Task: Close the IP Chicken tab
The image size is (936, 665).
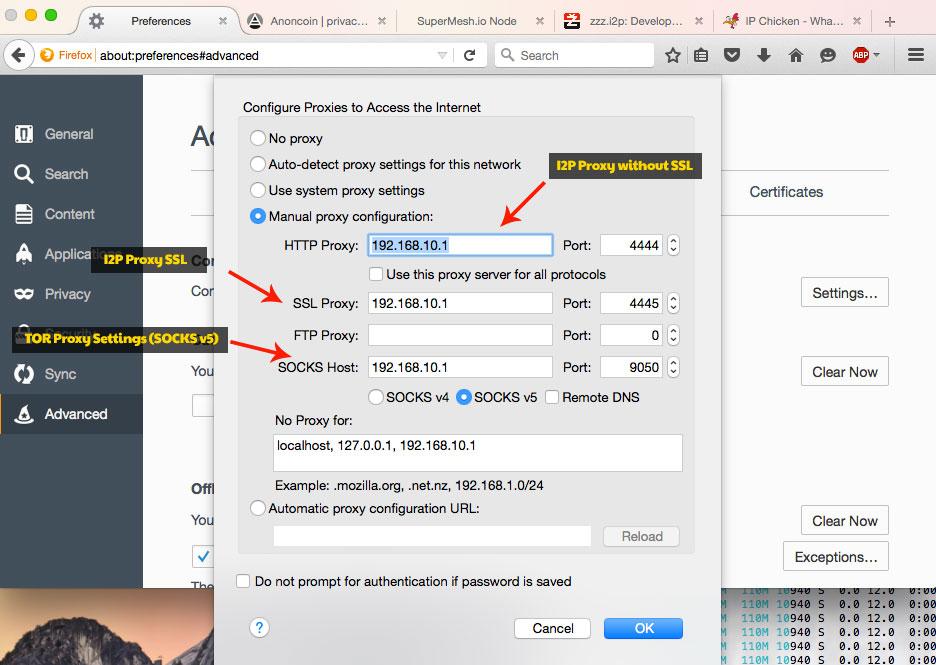Action: [857, 21]
